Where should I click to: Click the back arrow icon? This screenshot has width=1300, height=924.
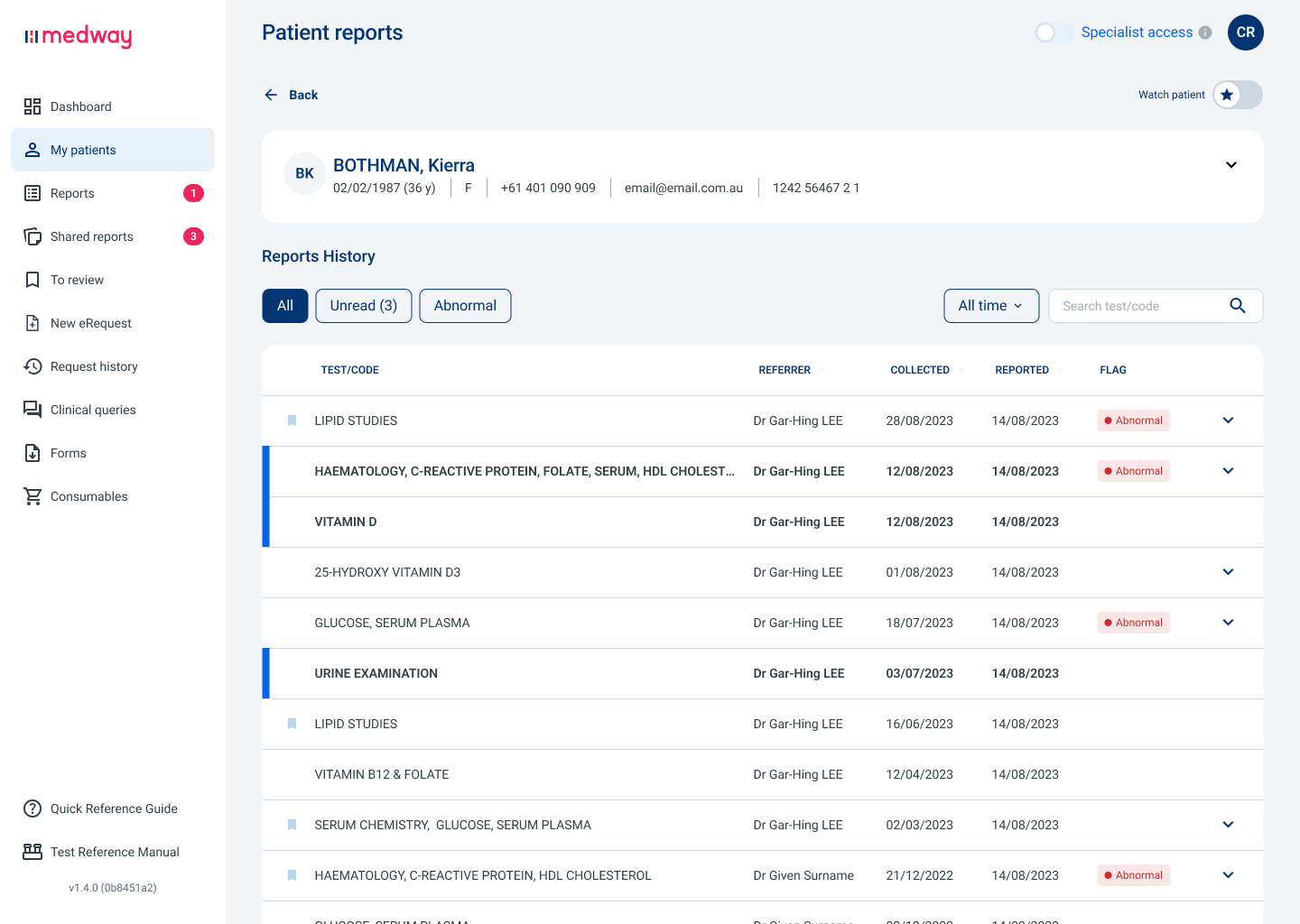pyautogui.click(x=271, y=95)
